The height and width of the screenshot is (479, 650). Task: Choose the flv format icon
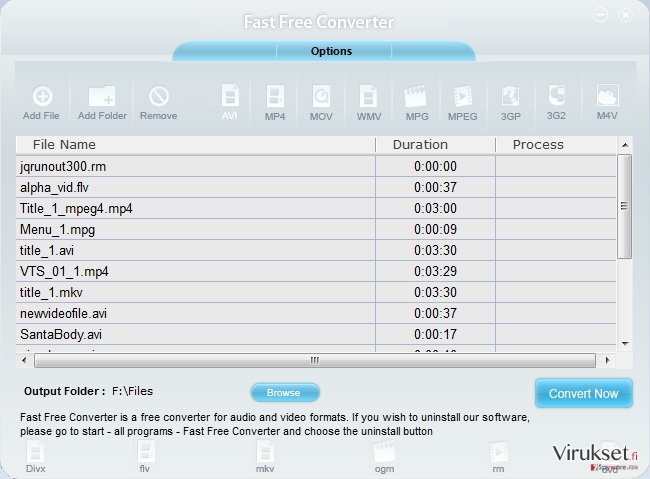[x=146, y=452]
